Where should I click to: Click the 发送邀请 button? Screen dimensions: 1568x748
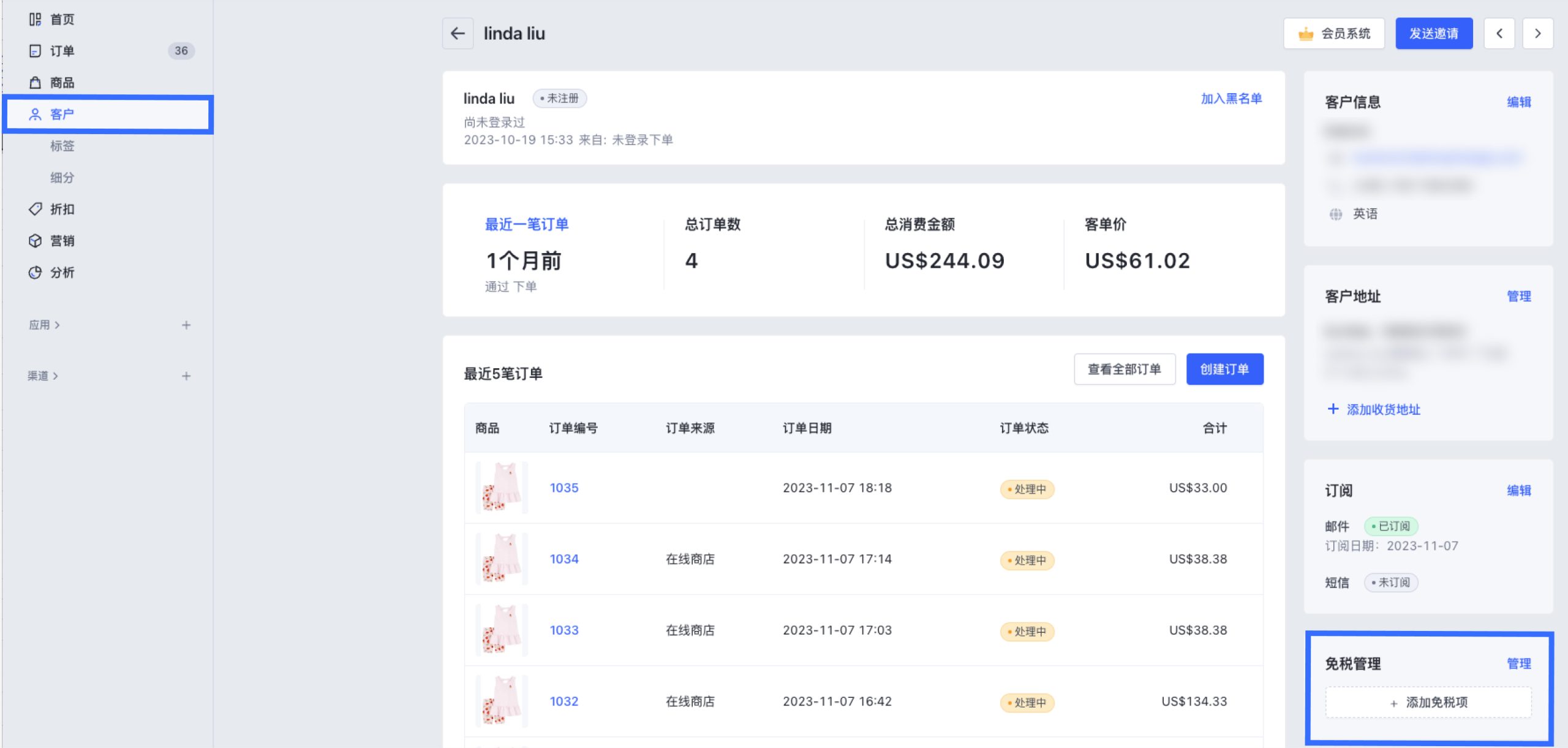[1433, 34]
